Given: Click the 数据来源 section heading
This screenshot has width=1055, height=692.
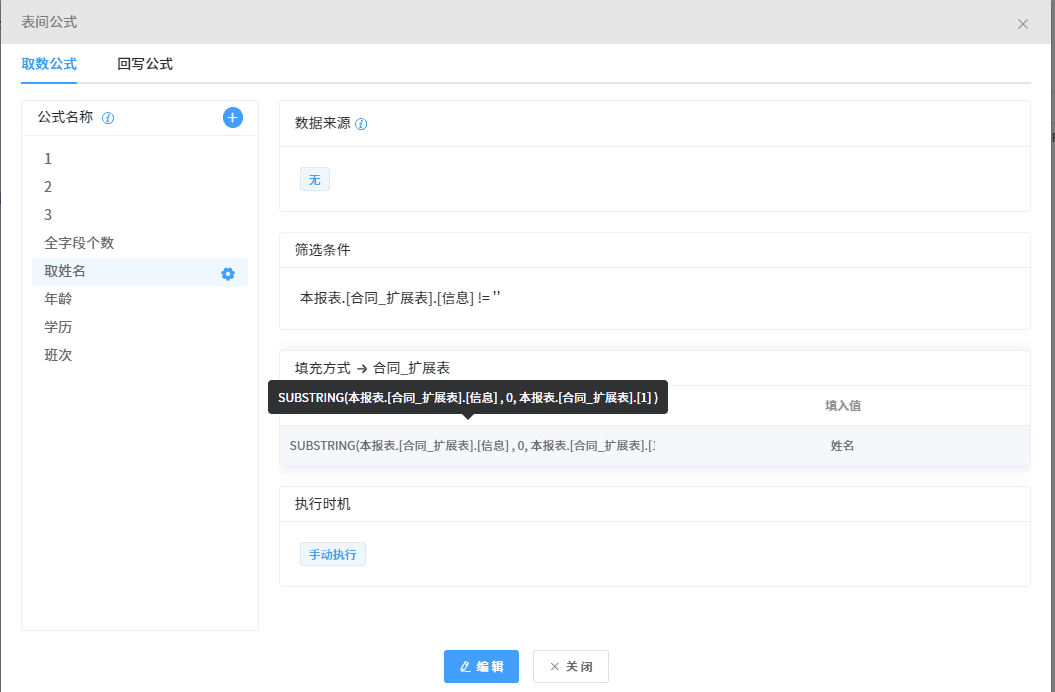Looking at the screenshot, I should 322,123.
